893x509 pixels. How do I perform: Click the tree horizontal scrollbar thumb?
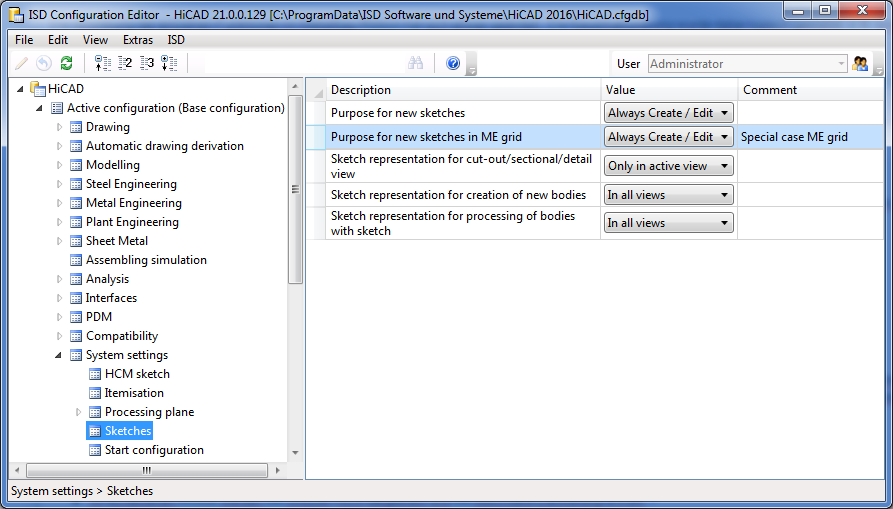pyautogui.click(x=146, y=470)
